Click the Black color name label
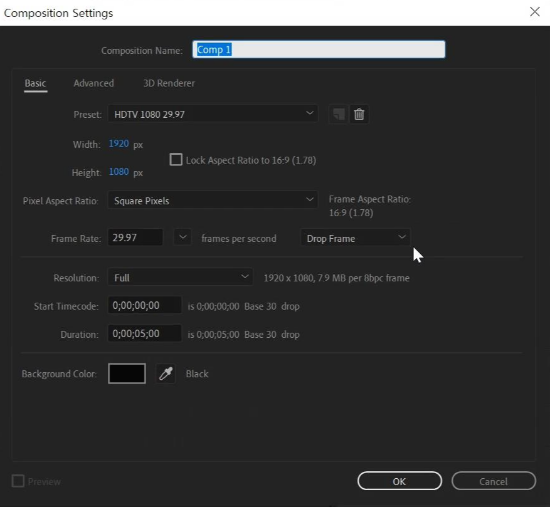The height and width of the screenshot is (507, 550). (197, 374)
